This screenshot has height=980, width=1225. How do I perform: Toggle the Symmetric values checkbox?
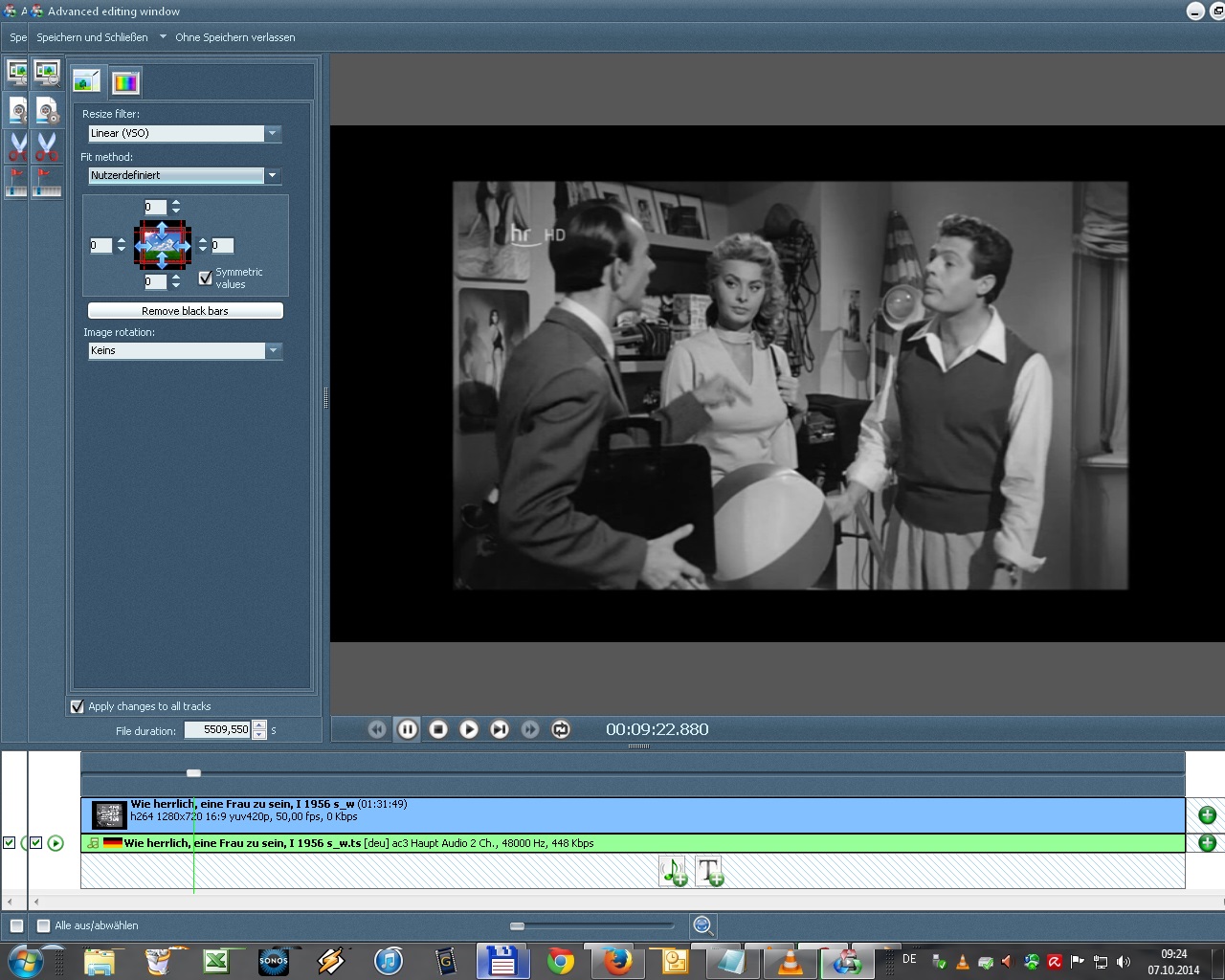(205, 278)
